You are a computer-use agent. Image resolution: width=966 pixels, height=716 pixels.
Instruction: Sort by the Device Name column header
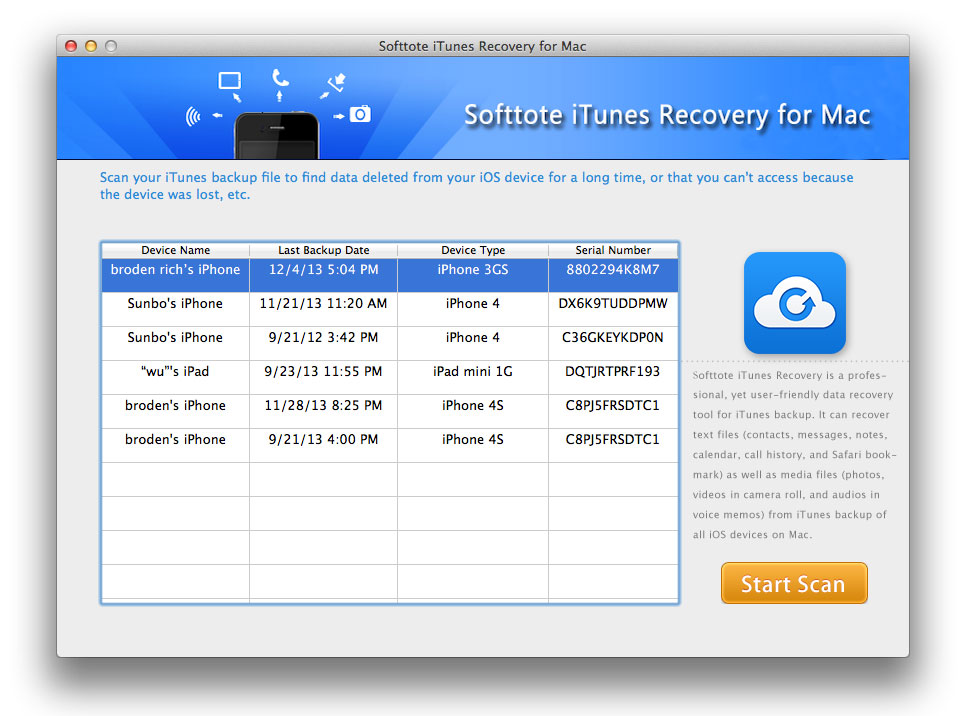tap(175, 250)
